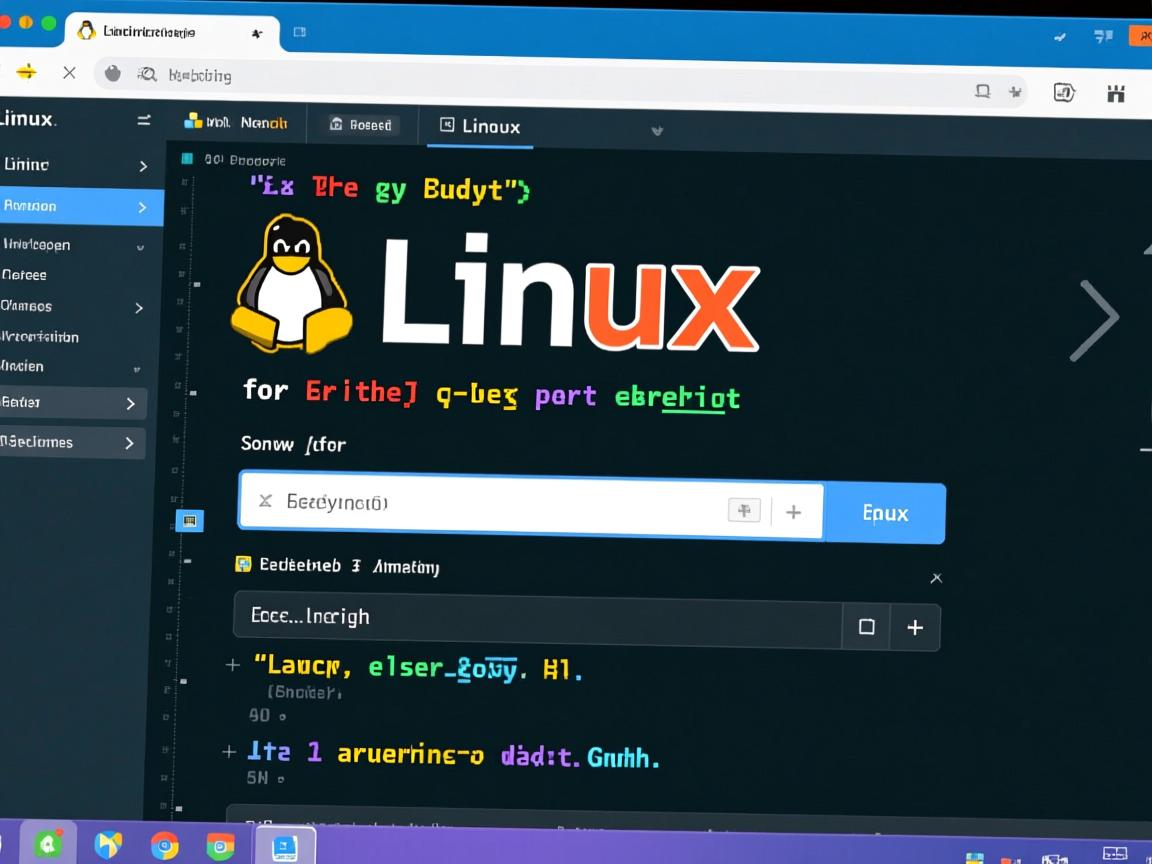The height and width of the screenshot is (864, 1152).
Task: Open the square icon beside the lower input field
Action: [x=866, y=627]
